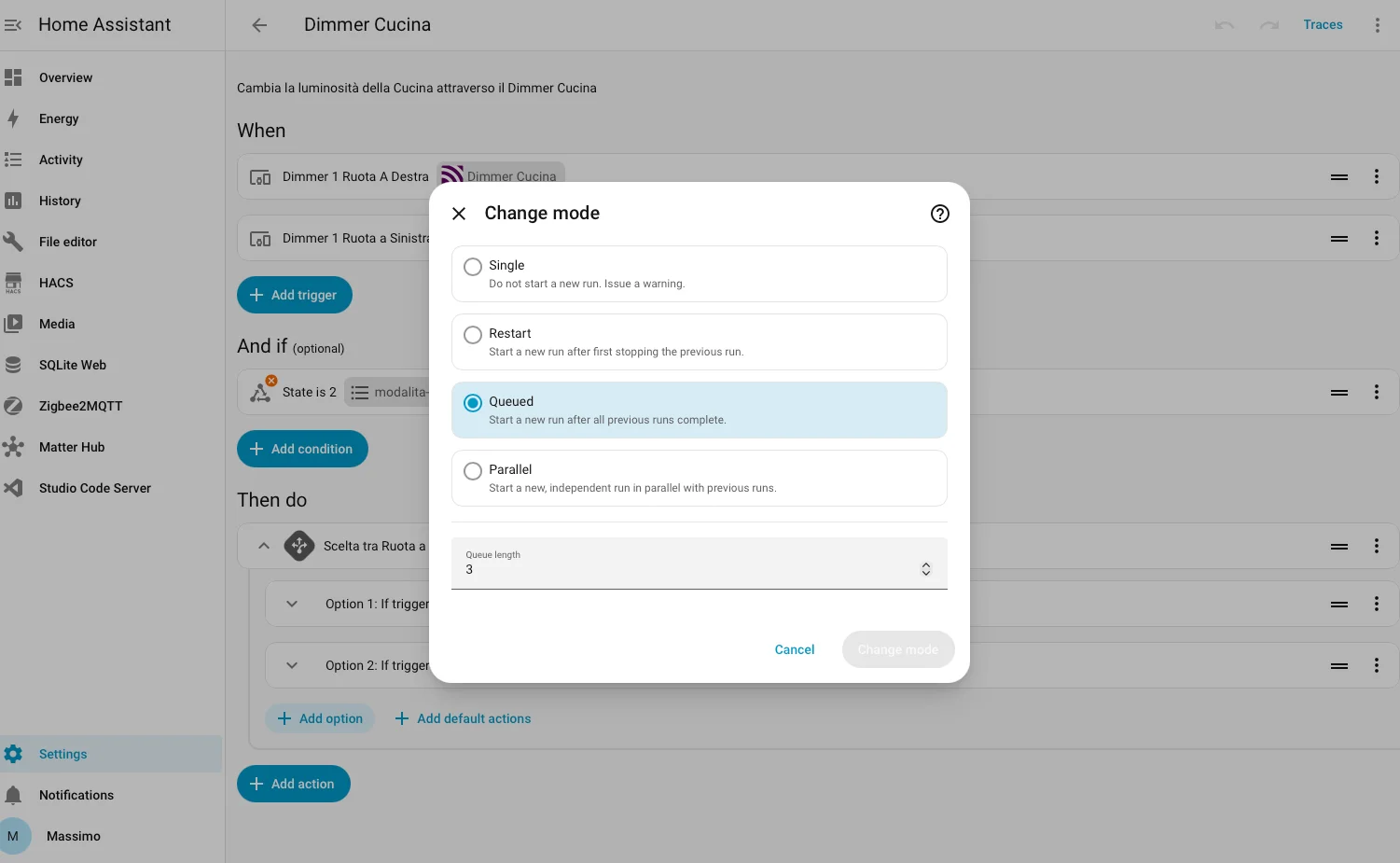This screenshot has height=863, width=1400.
Task: Expand Option 2 chevron
Action: (x=292, y=665)
